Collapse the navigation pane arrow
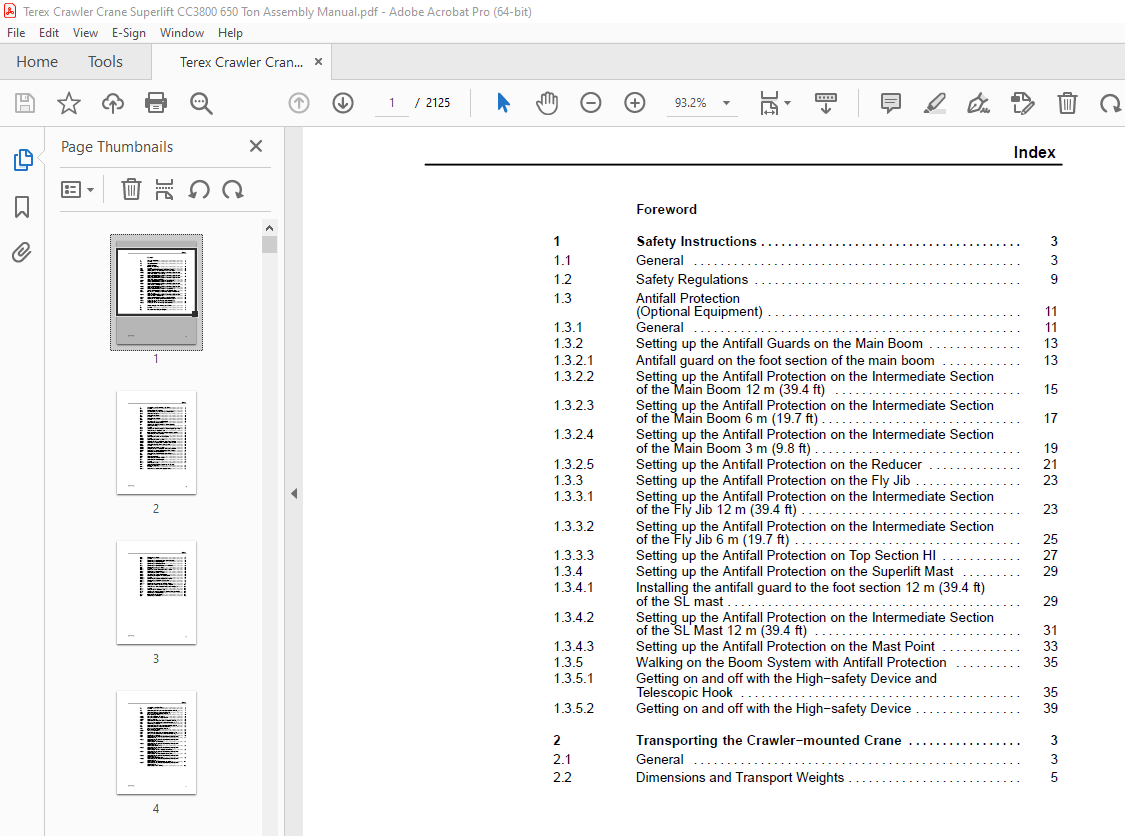 [x=294, y=494]
